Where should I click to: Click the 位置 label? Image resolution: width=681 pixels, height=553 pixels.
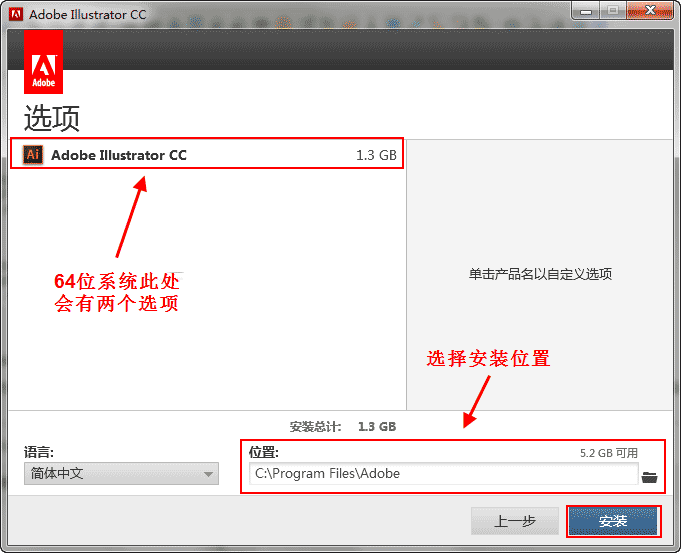(x=264, y=452)
